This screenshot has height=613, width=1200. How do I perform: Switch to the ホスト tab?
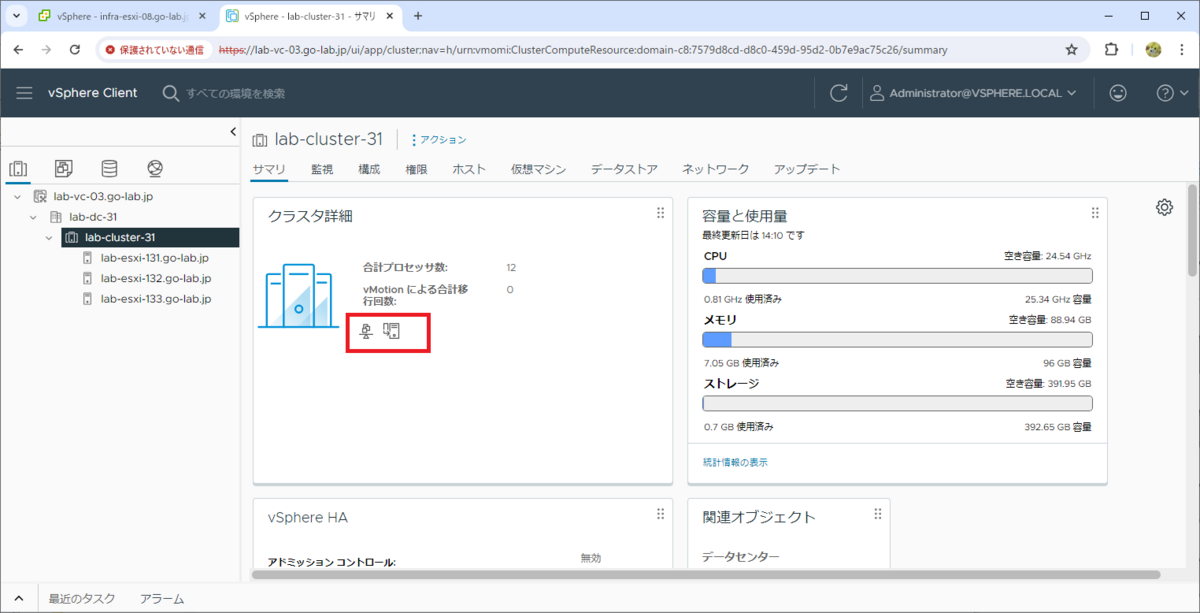click(x=469, y=169)
